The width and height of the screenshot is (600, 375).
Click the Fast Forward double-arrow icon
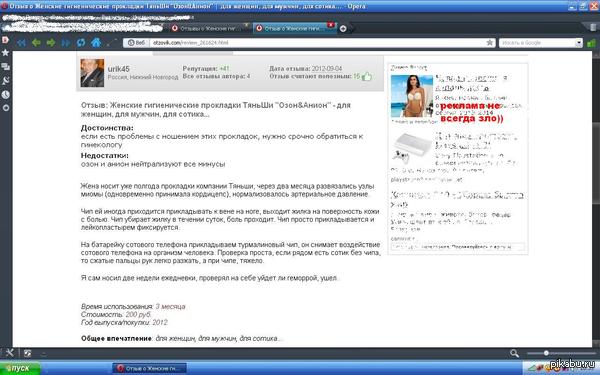[x=66, y=42]
